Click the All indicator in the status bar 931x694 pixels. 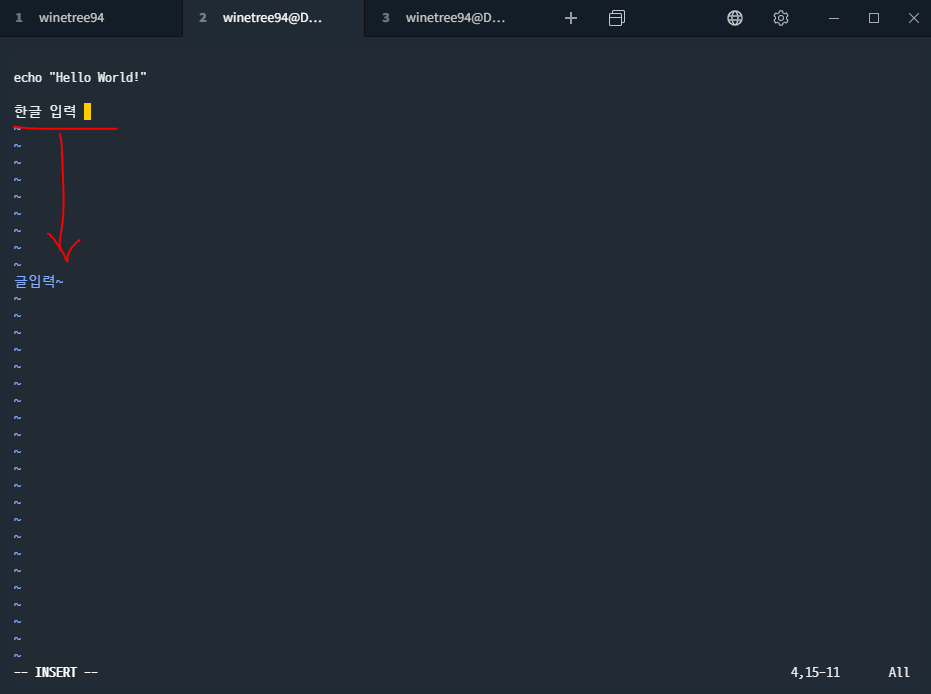coord(898,671)
